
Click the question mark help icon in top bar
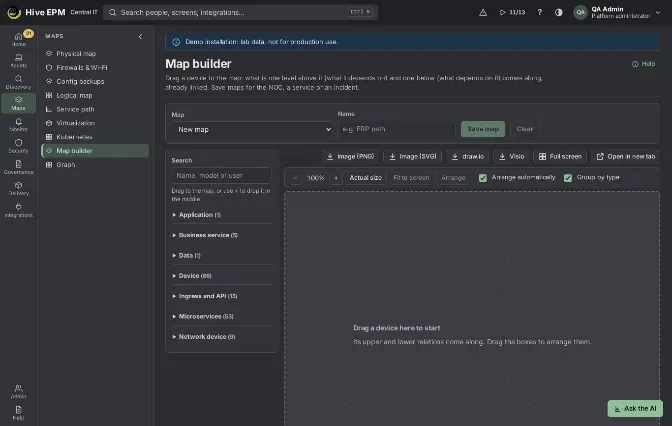tap(540, 12)
